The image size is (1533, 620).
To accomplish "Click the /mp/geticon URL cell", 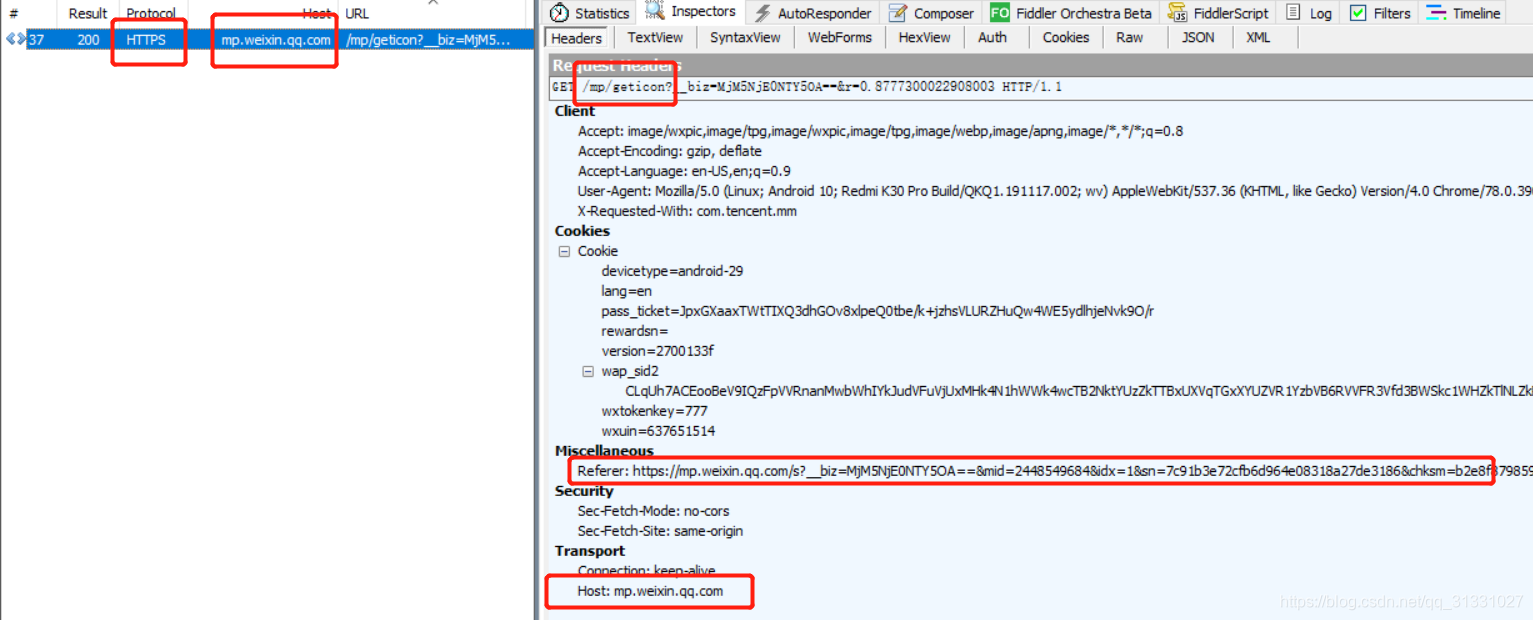I will [x=428, y=40].
